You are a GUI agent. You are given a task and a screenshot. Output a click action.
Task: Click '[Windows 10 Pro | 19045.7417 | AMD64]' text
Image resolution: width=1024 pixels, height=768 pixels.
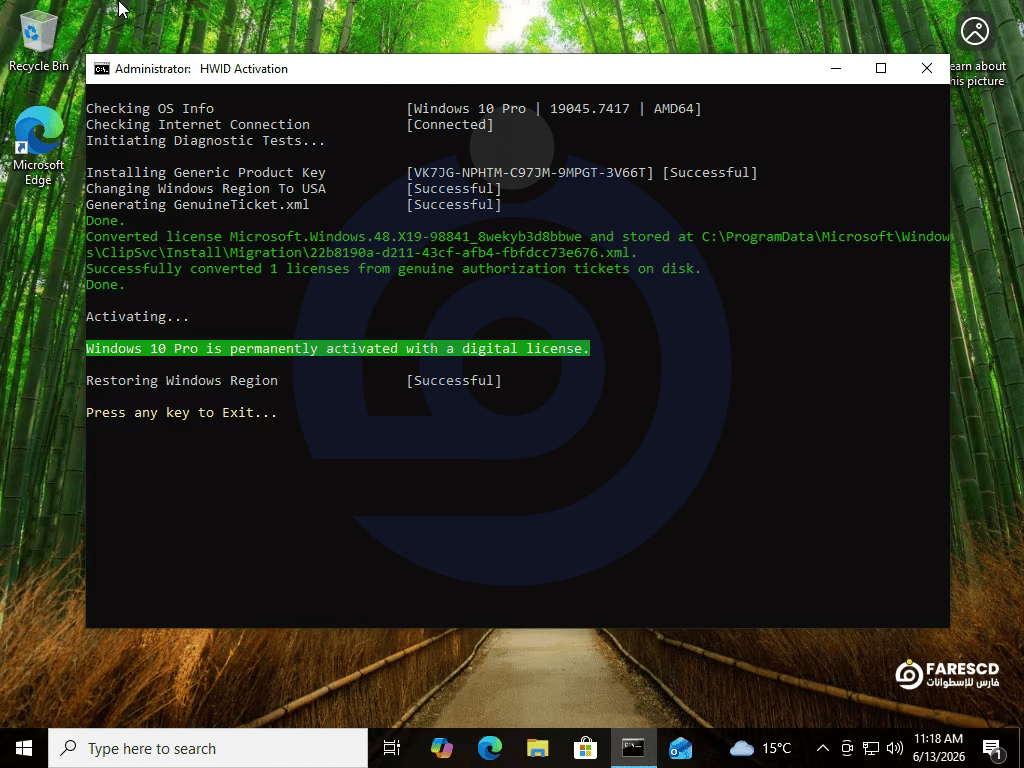pos(554,108)
